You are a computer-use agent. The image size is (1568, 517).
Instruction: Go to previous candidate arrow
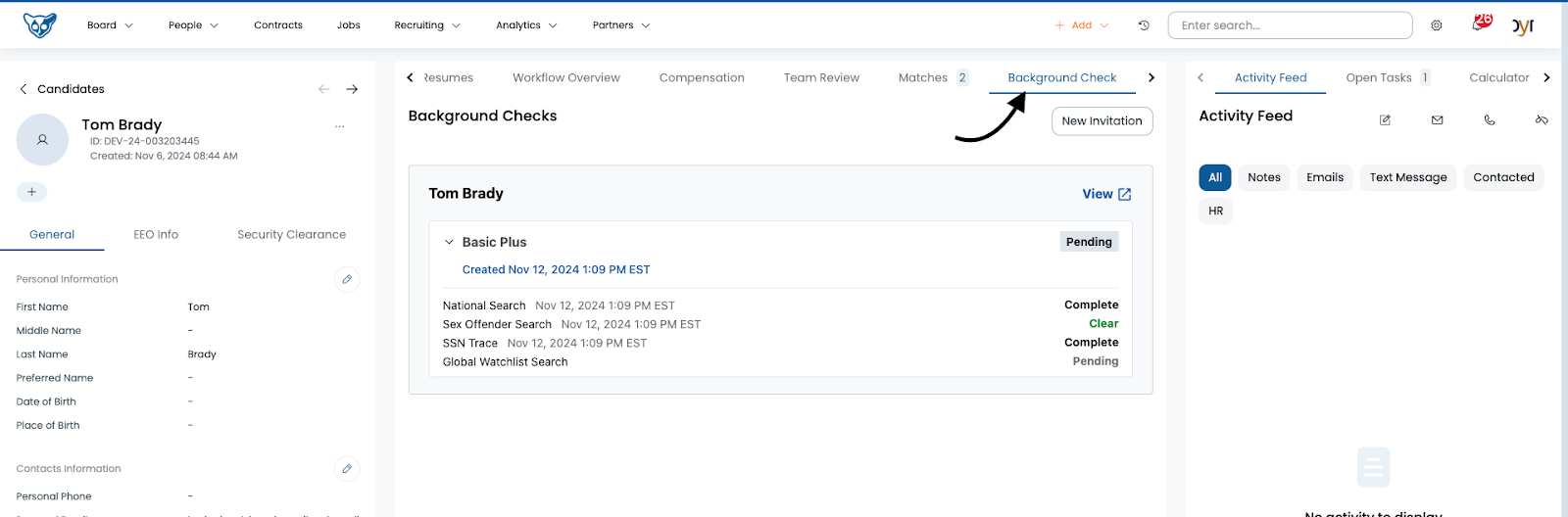click(x=324, y=89)
